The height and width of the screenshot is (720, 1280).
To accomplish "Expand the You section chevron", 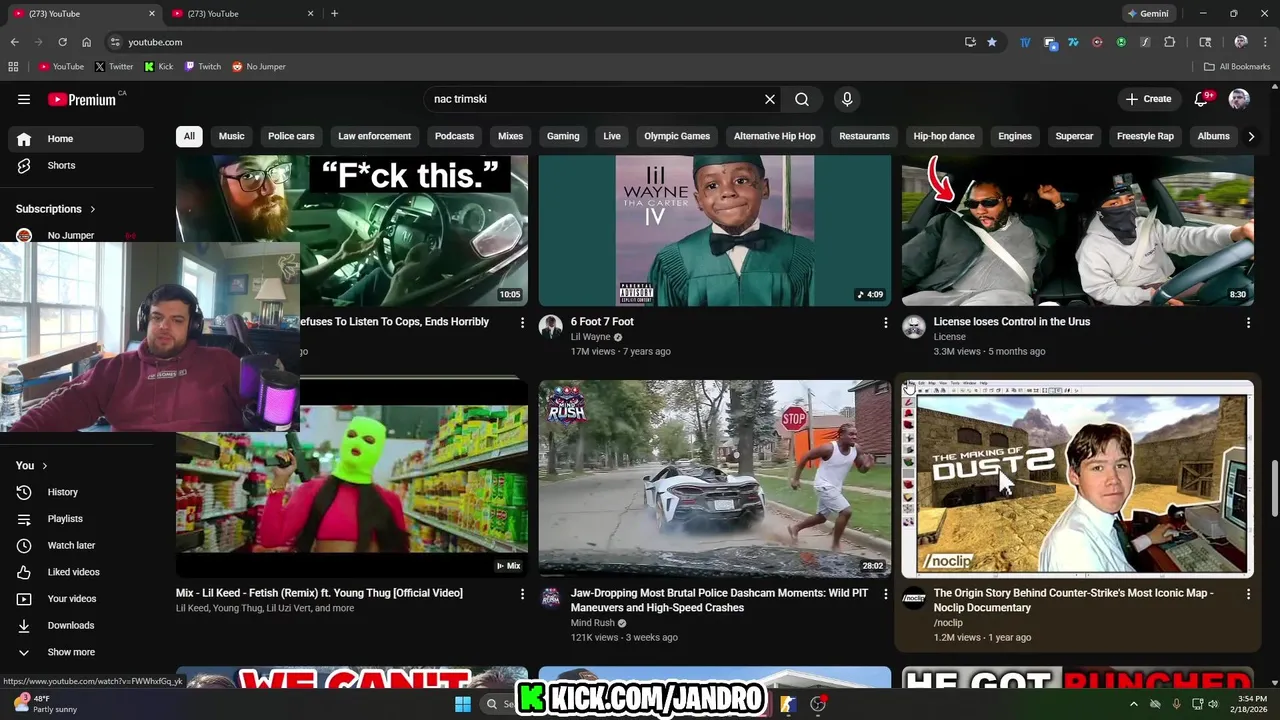I will (x=44, y=466).
